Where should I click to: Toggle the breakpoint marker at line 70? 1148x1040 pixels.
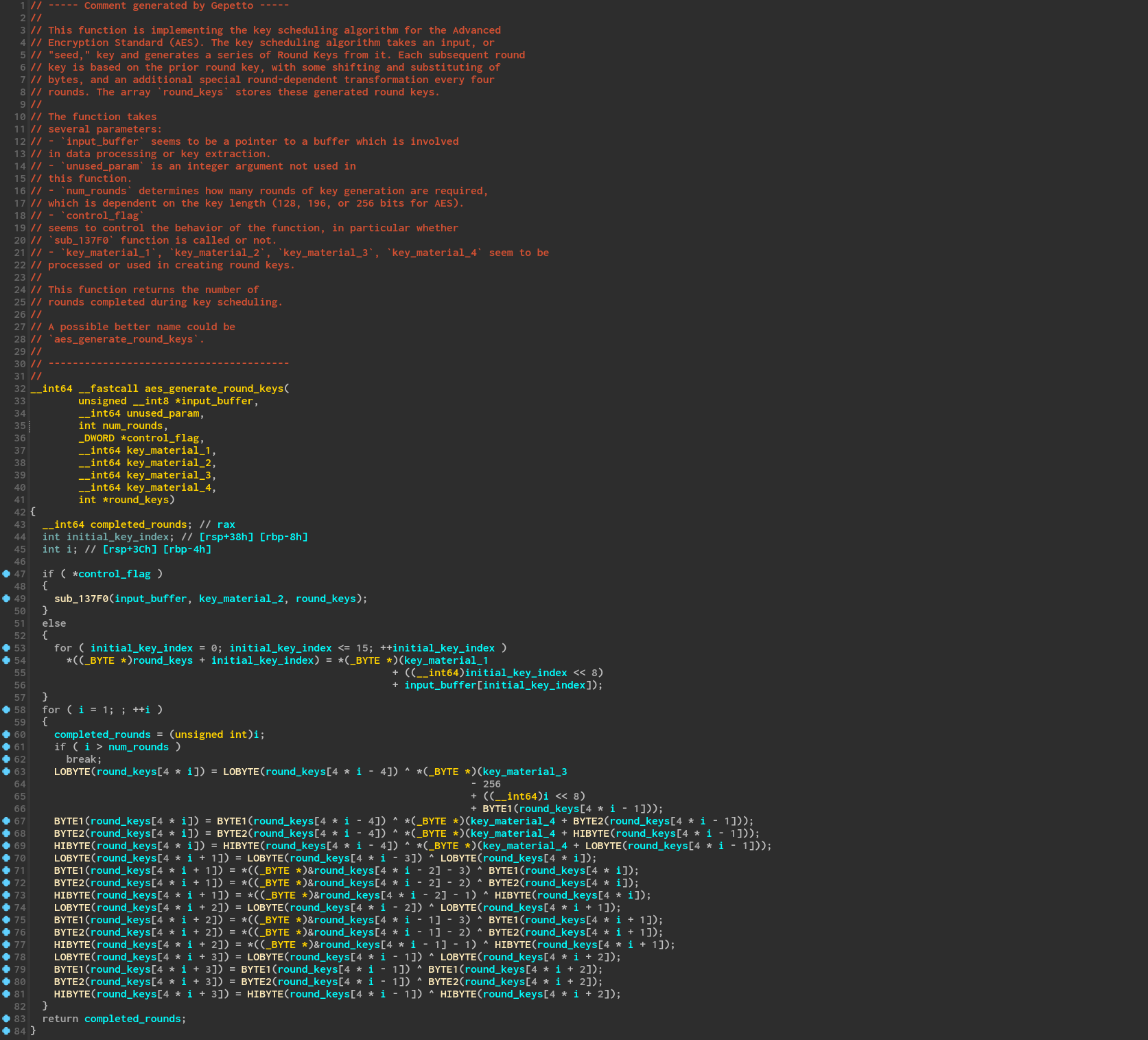coord(6,858)
